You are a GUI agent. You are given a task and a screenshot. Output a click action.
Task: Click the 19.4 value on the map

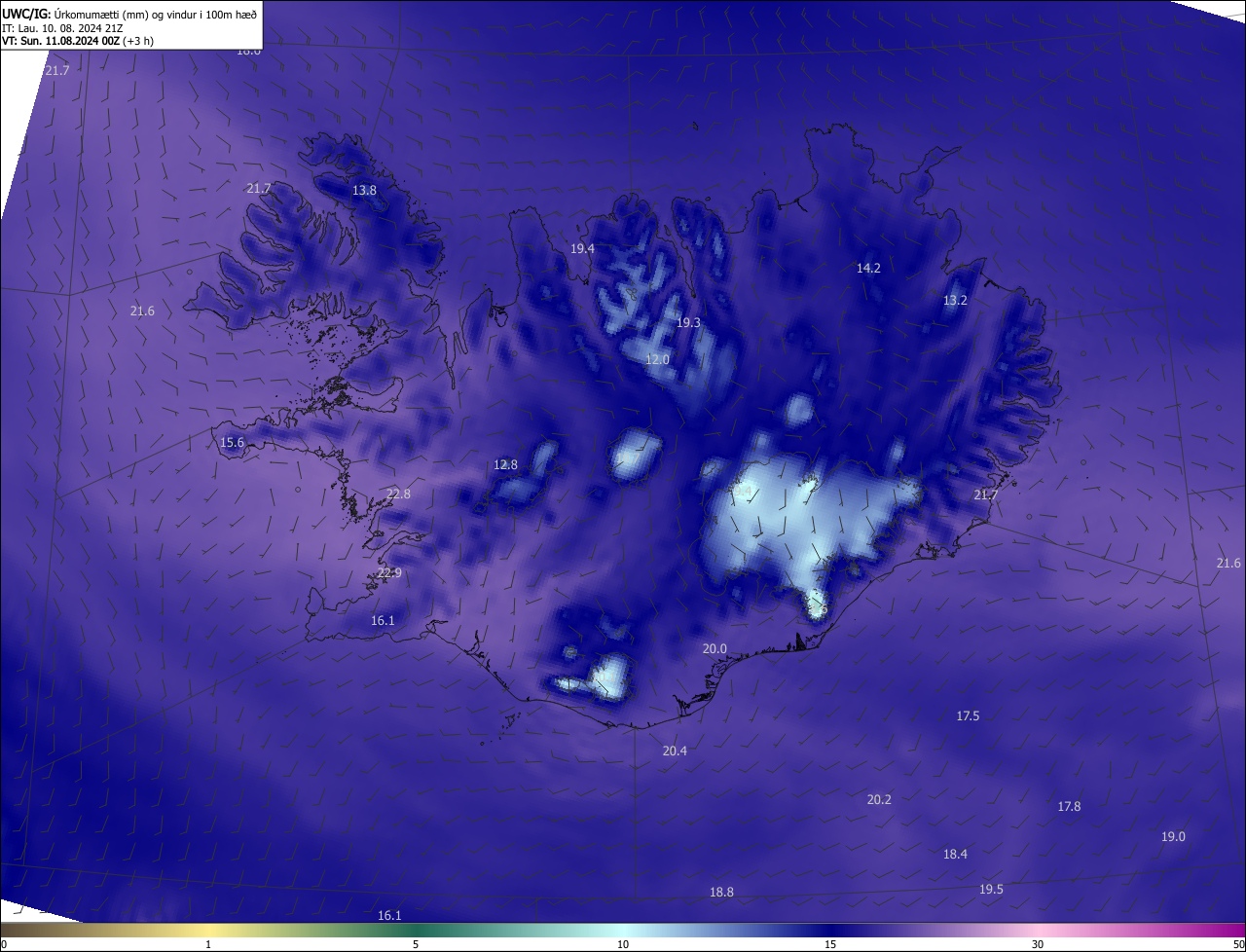click(582, 248)
